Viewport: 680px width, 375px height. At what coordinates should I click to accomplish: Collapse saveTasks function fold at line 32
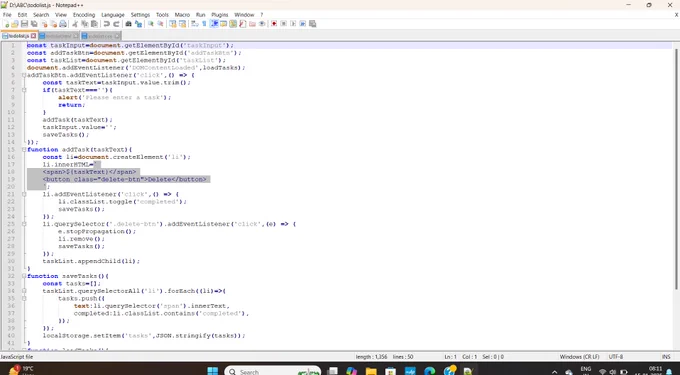point(24,276)
